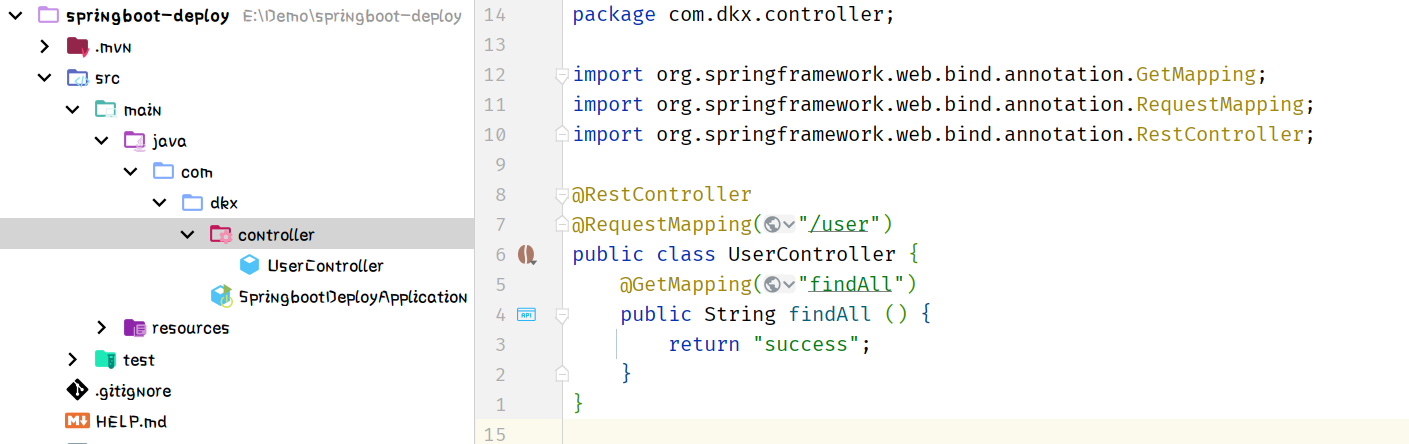Click the resources folder icon
This screenshot has width=1409, height=444.
click(135, 328)
